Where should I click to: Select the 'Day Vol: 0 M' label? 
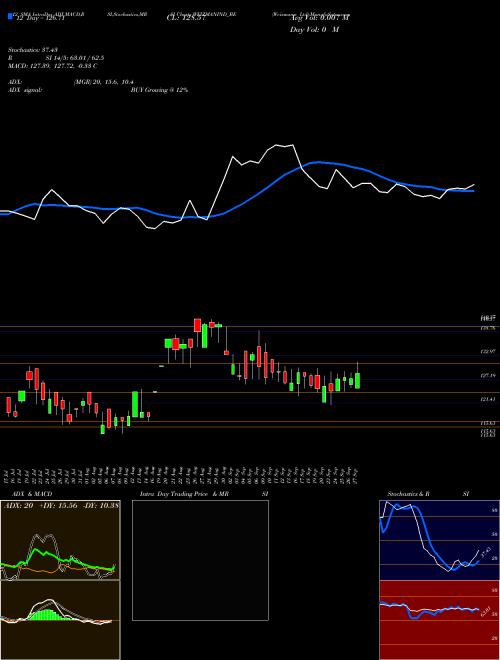coord(314,29)
